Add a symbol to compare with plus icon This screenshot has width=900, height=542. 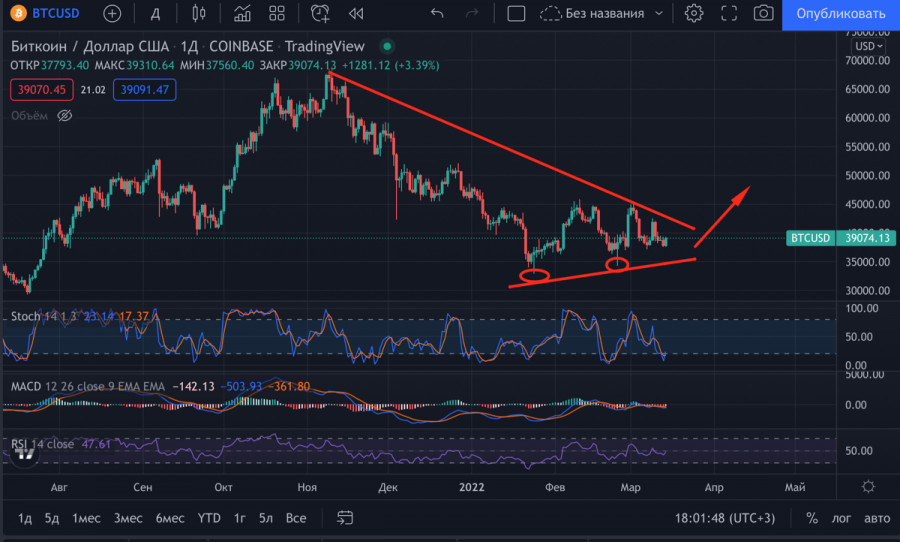pos(112,13)
